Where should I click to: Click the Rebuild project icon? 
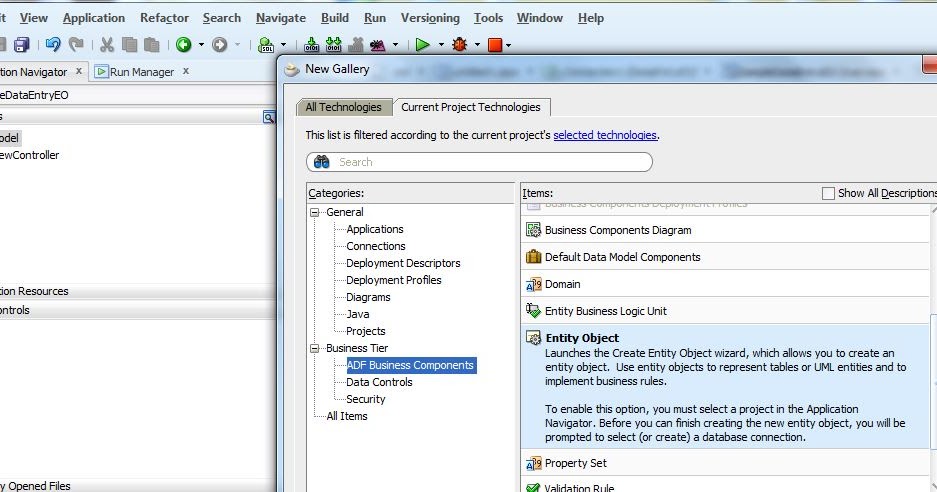[333, 45]
